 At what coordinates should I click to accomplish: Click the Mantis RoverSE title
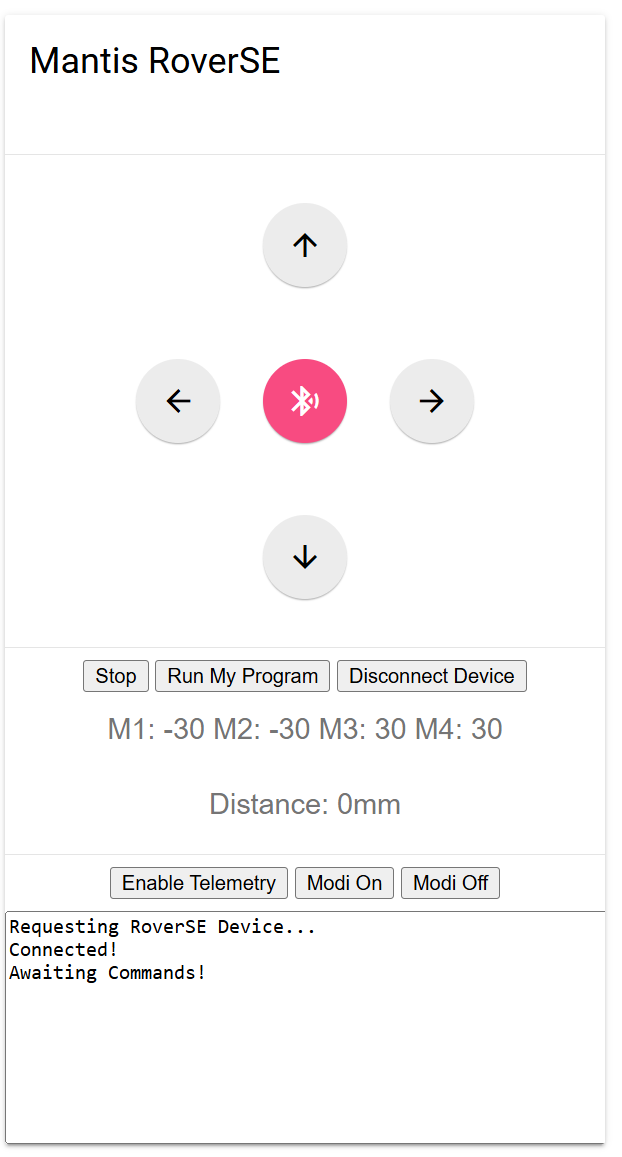click(155, 61)
